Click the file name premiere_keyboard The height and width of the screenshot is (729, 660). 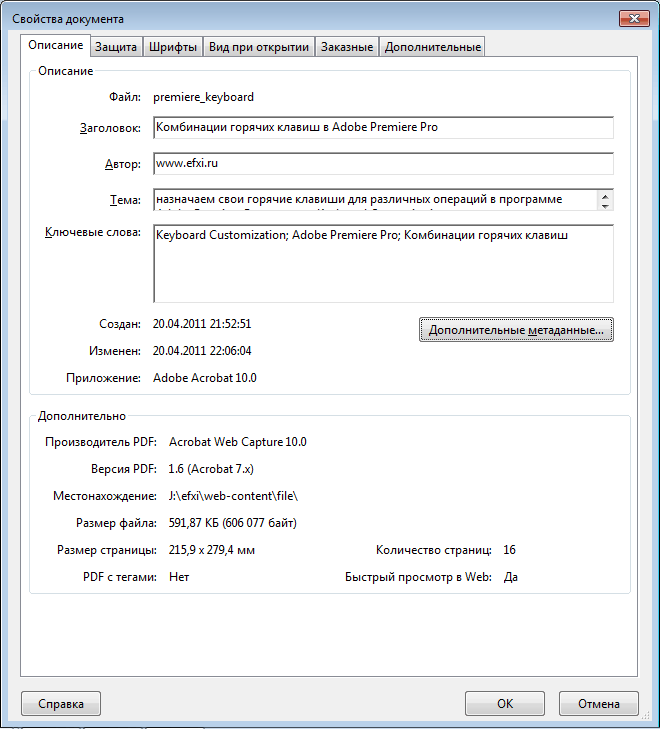[x=204, y=97]
